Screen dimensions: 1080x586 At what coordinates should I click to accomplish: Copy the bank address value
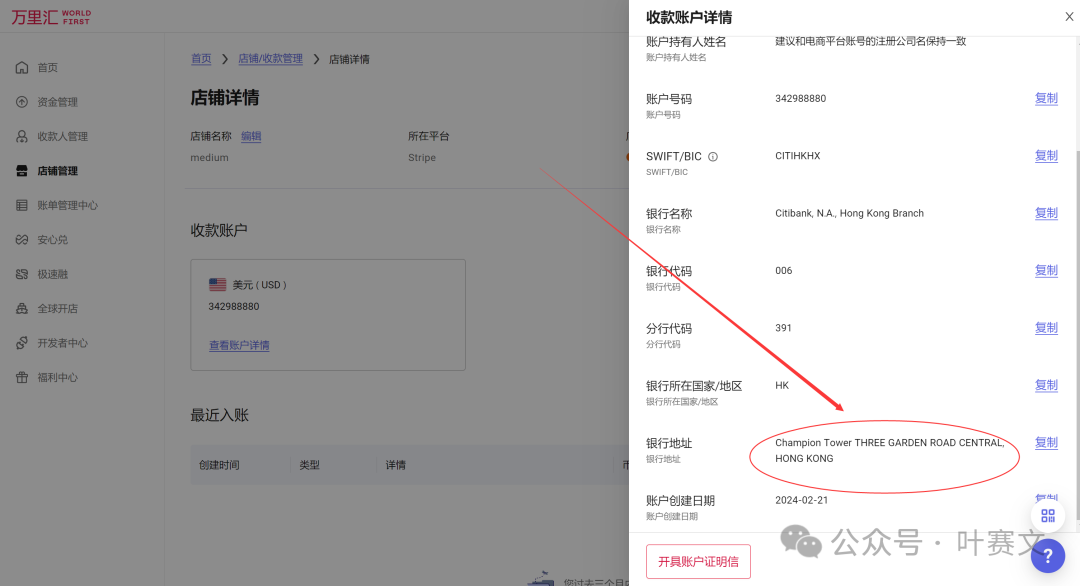[1046, 443]
